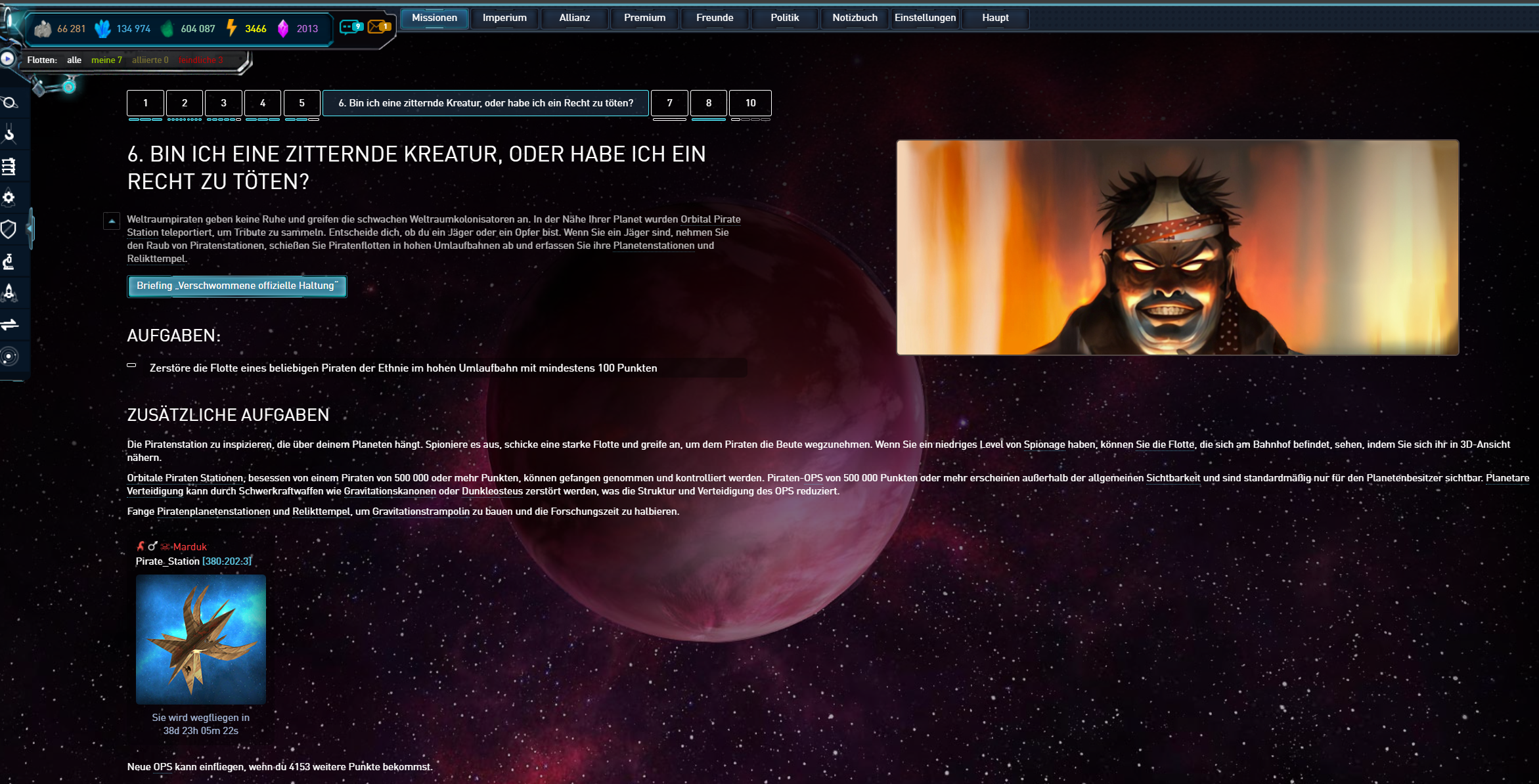The image size is (1539, 784).
Task: Follow the Gravitationstrampolin link
Action: (x=420, y=512)
